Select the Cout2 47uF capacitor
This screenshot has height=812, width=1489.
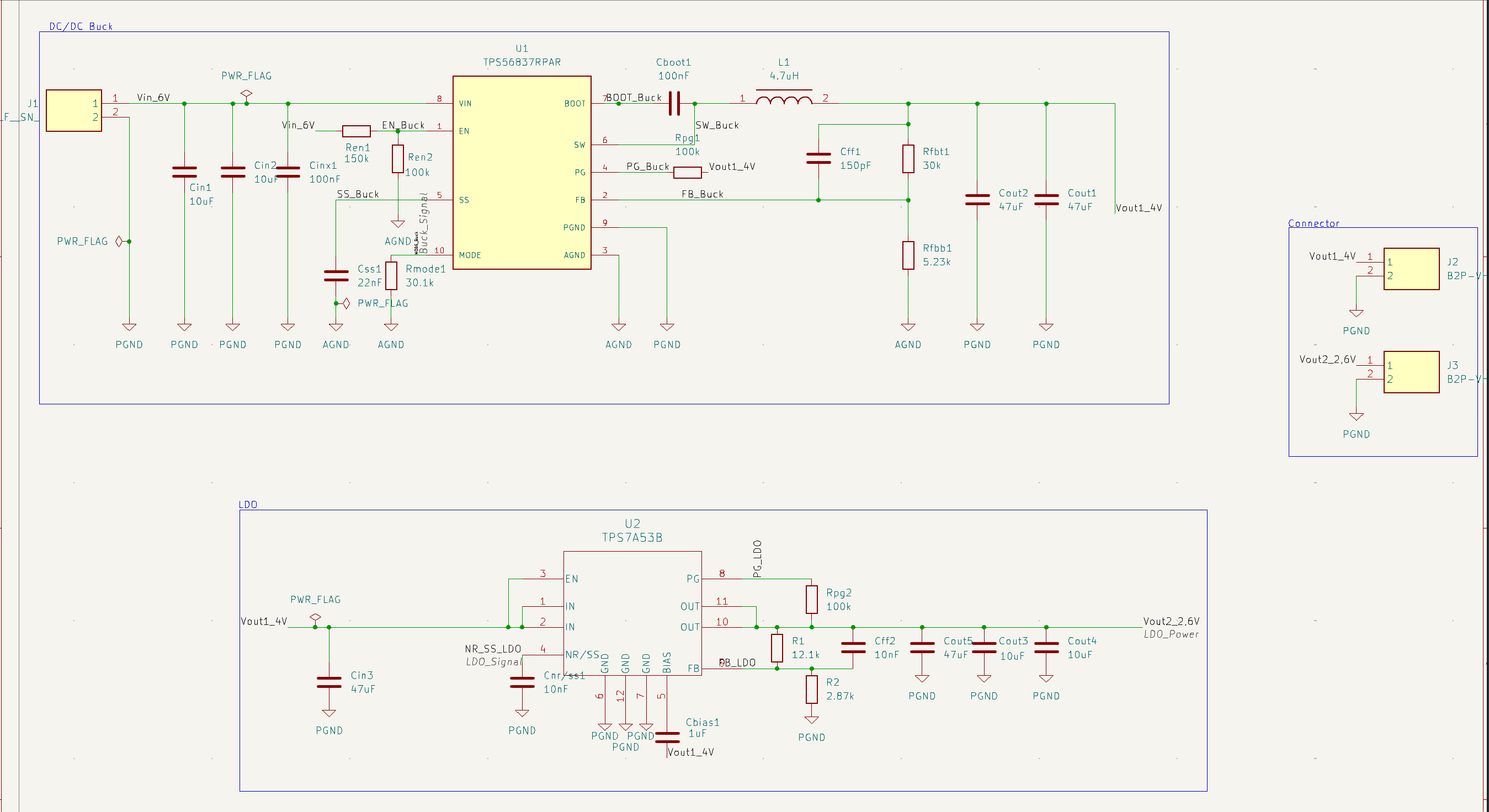[x=977, y=199]
